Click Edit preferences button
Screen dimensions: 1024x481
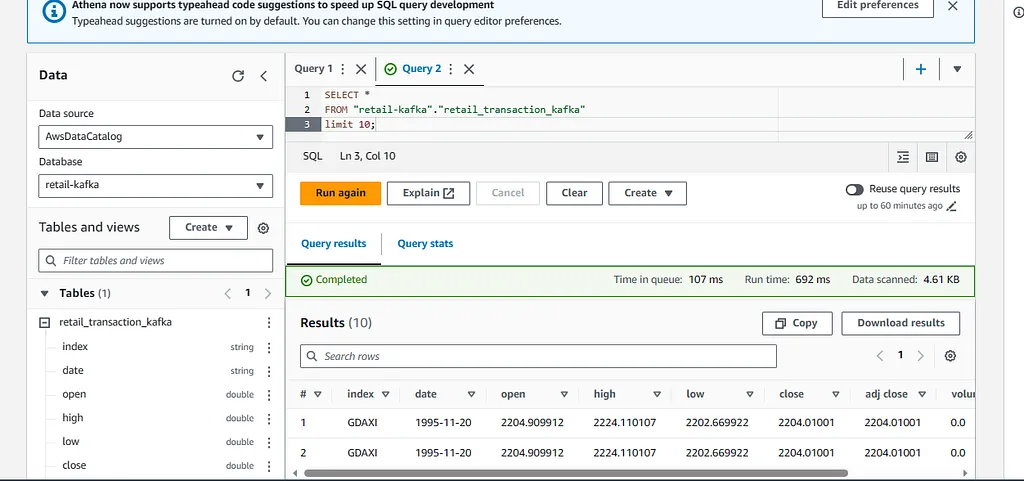(878, 5)
